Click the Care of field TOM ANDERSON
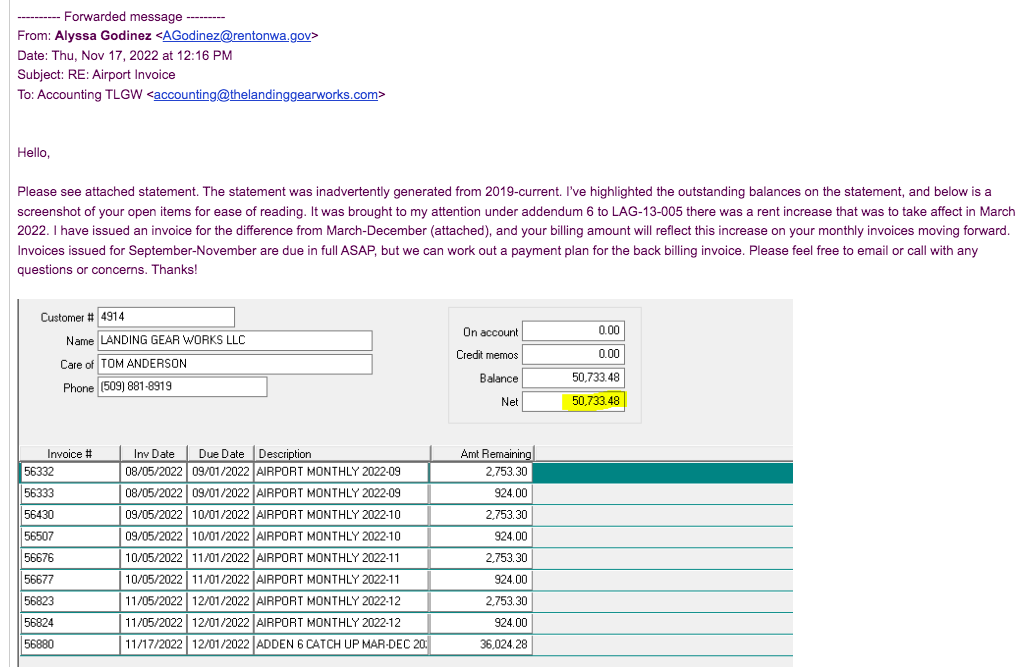The height and width of the screenshot is (667, 1032). click(234, 364)
